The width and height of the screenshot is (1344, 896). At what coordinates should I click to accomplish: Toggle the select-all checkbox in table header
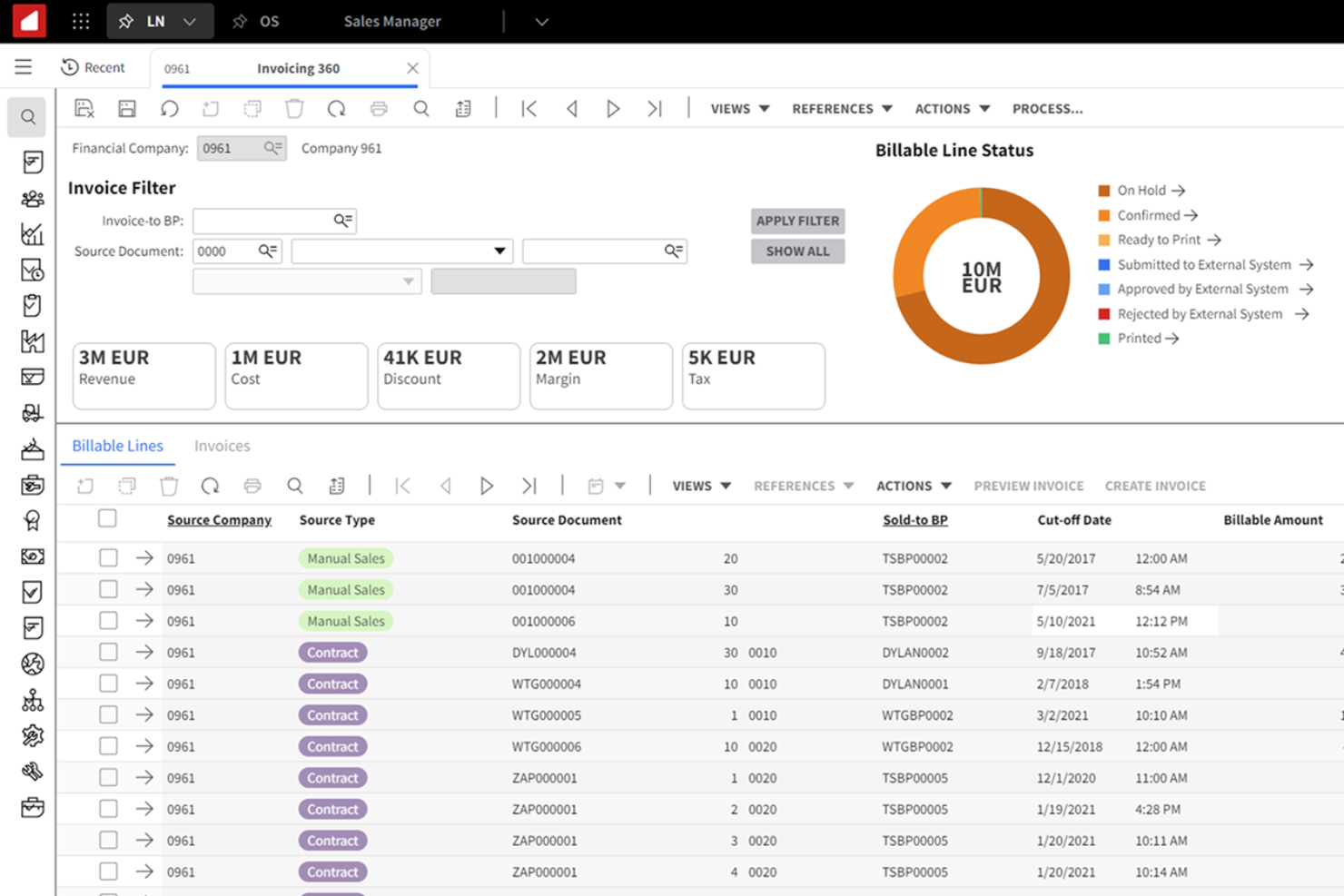coord(107,518)
